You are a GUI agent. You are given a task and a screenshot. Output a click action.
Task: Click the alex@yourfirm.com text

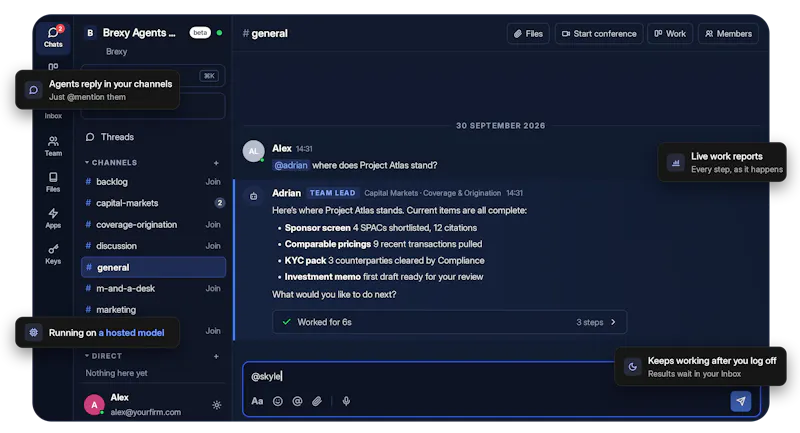145,412
